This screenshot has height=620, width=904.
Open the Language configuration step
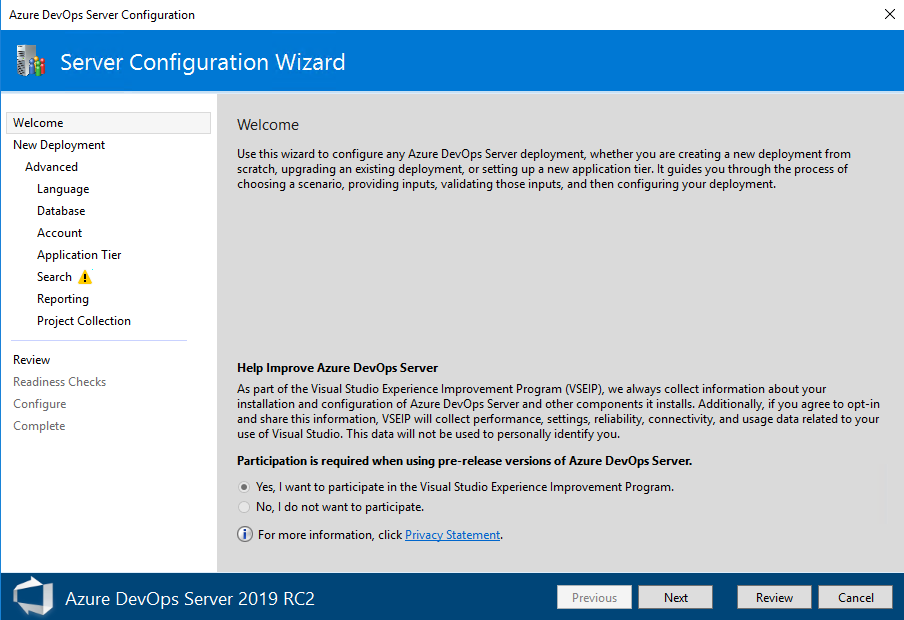63,188
